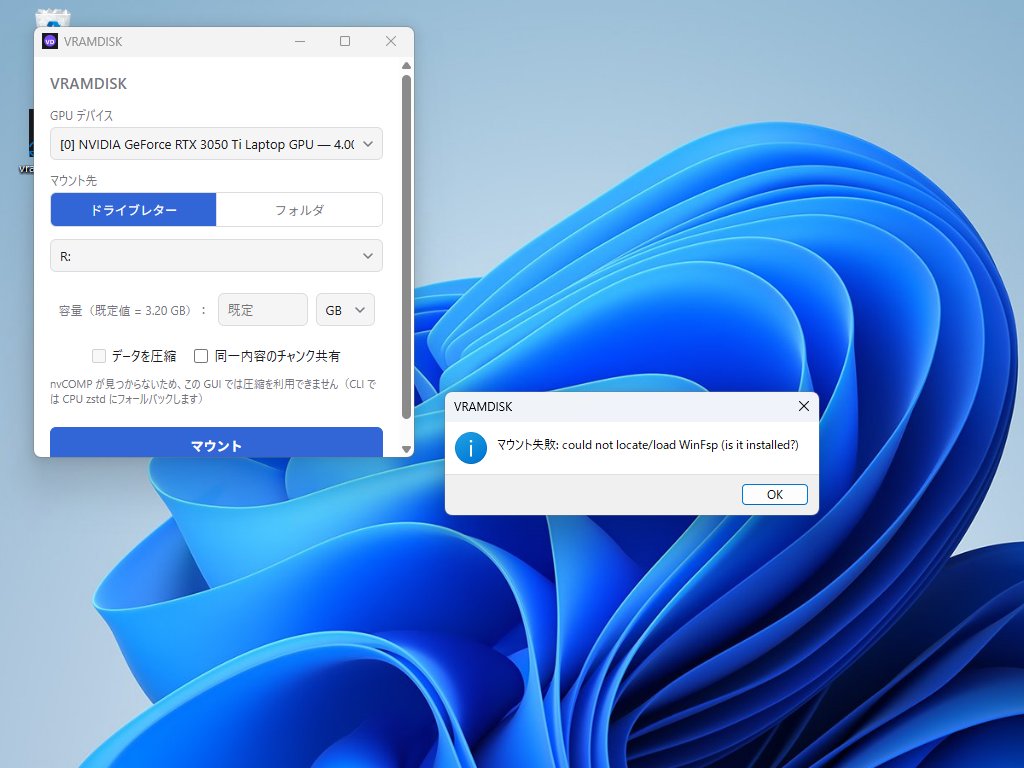Click the 容量（既定値 = 3.20 GB）label
The image size is (1024, 768).
coord(132,310)
